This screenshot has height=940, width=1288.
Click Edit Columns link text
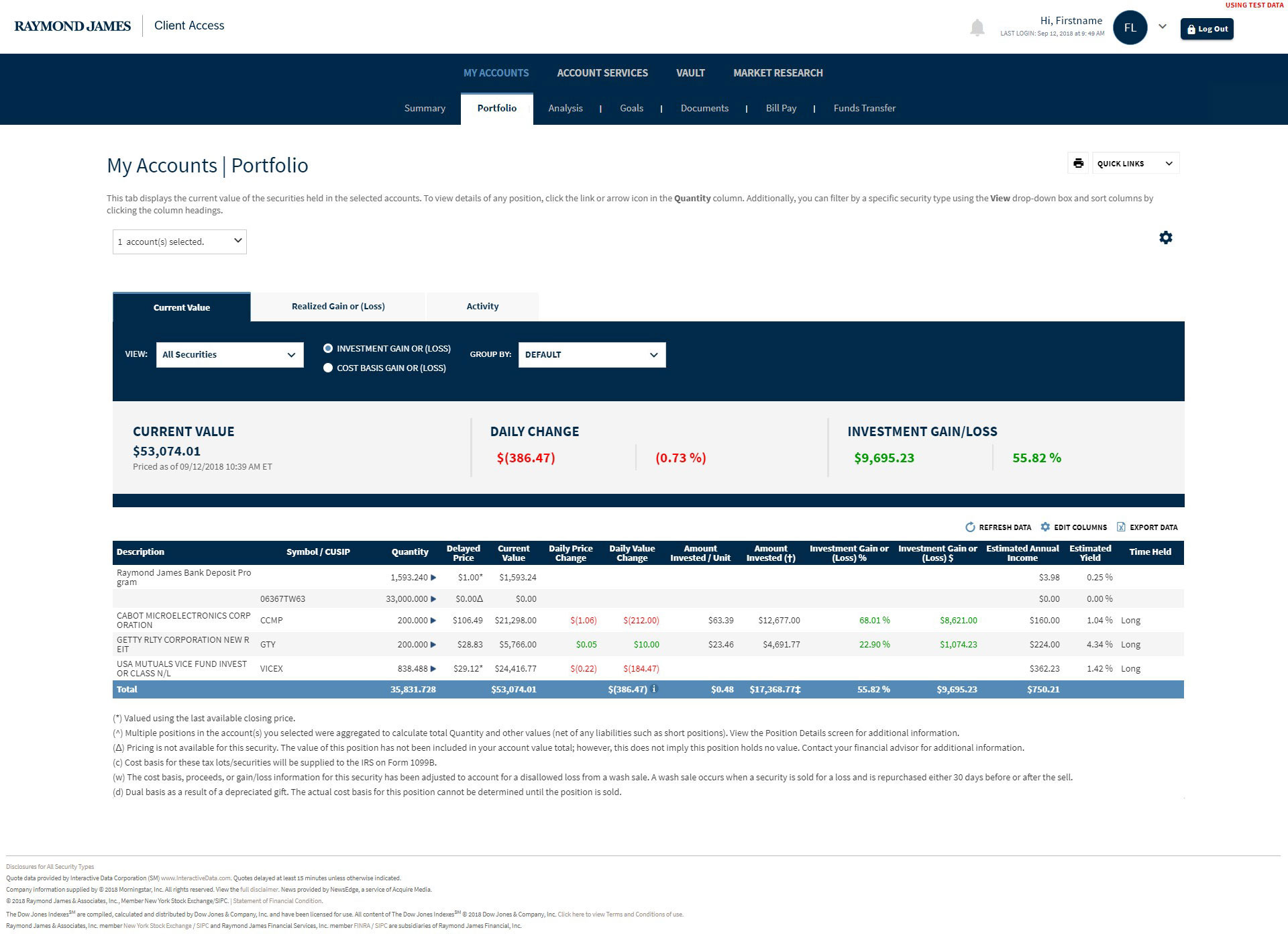click(x=1080, y=527)
